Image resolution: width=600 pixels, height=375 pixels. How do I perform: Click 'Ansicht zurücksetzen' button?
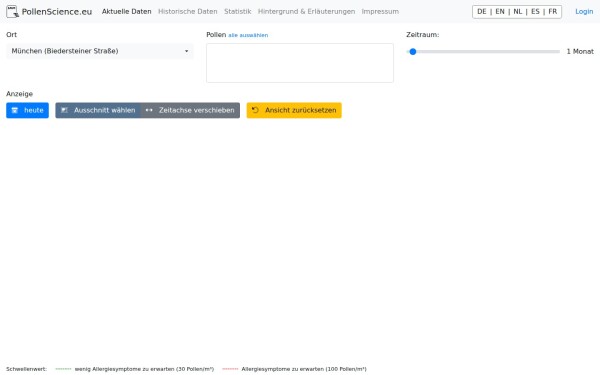pyautogui.click(x=294, y=110)
